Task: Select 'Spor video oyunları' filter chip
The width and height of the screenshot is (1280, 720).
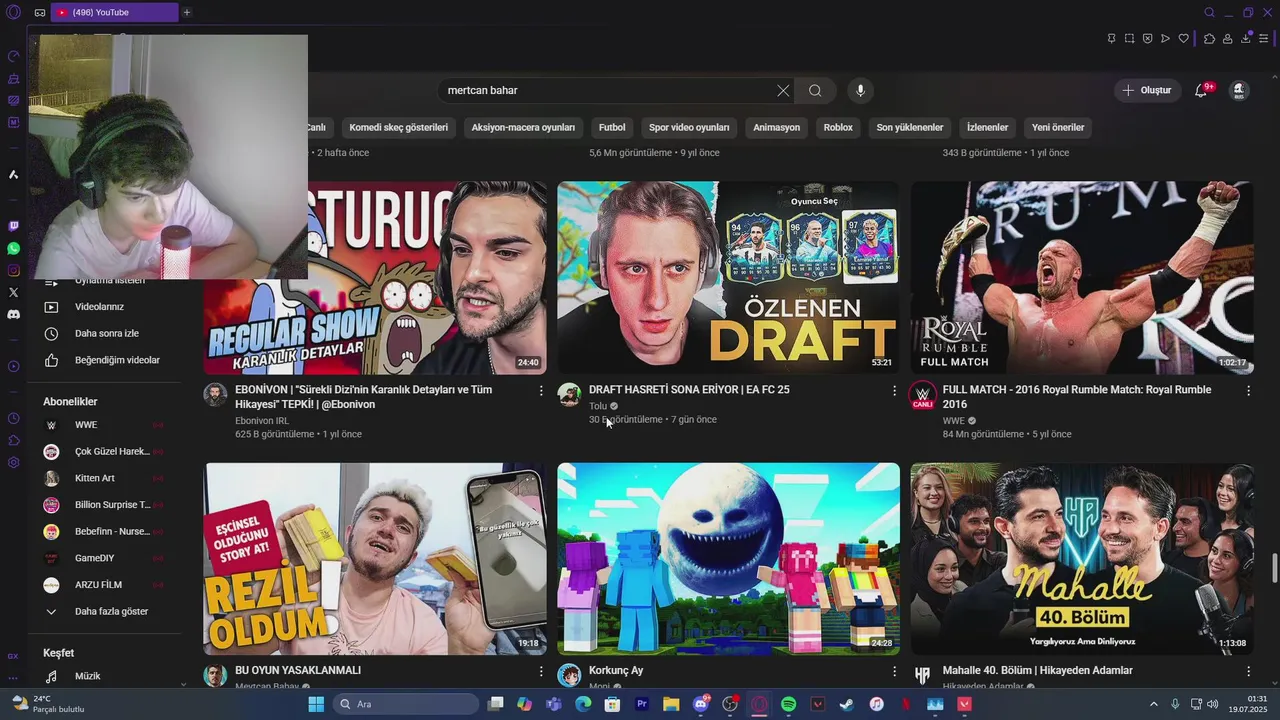Action: 689,127
